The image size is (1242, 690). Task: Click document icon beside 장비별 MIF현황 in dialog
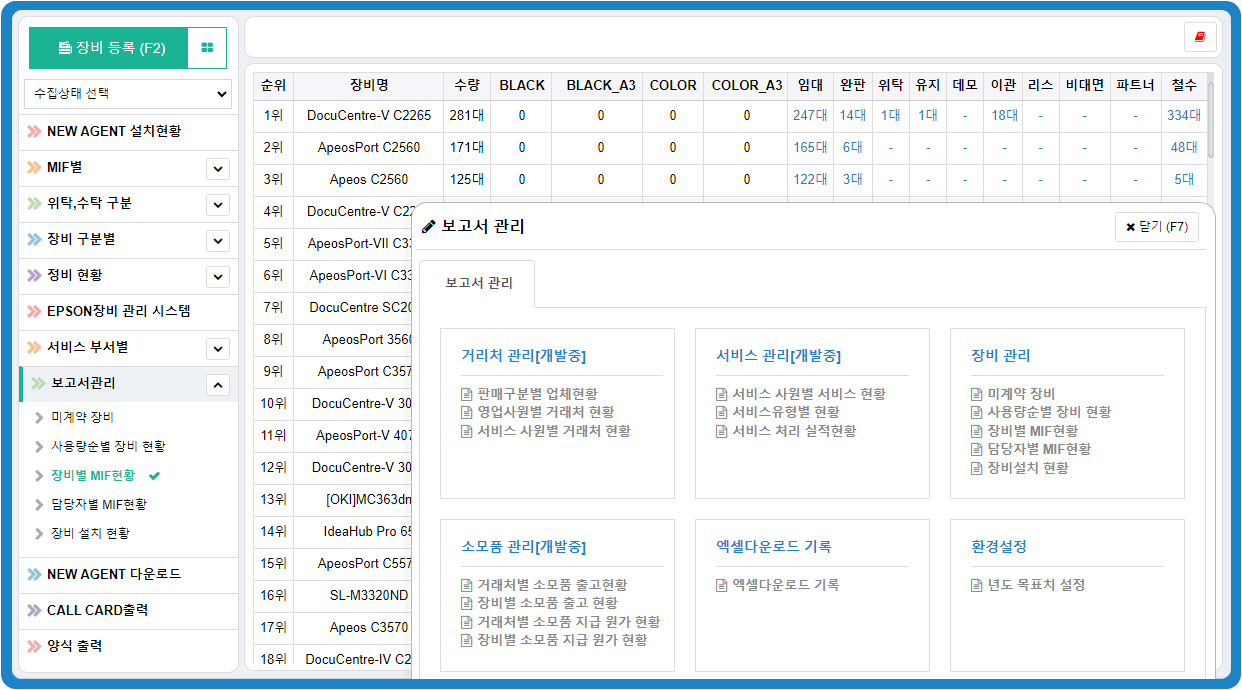[977, 431]
